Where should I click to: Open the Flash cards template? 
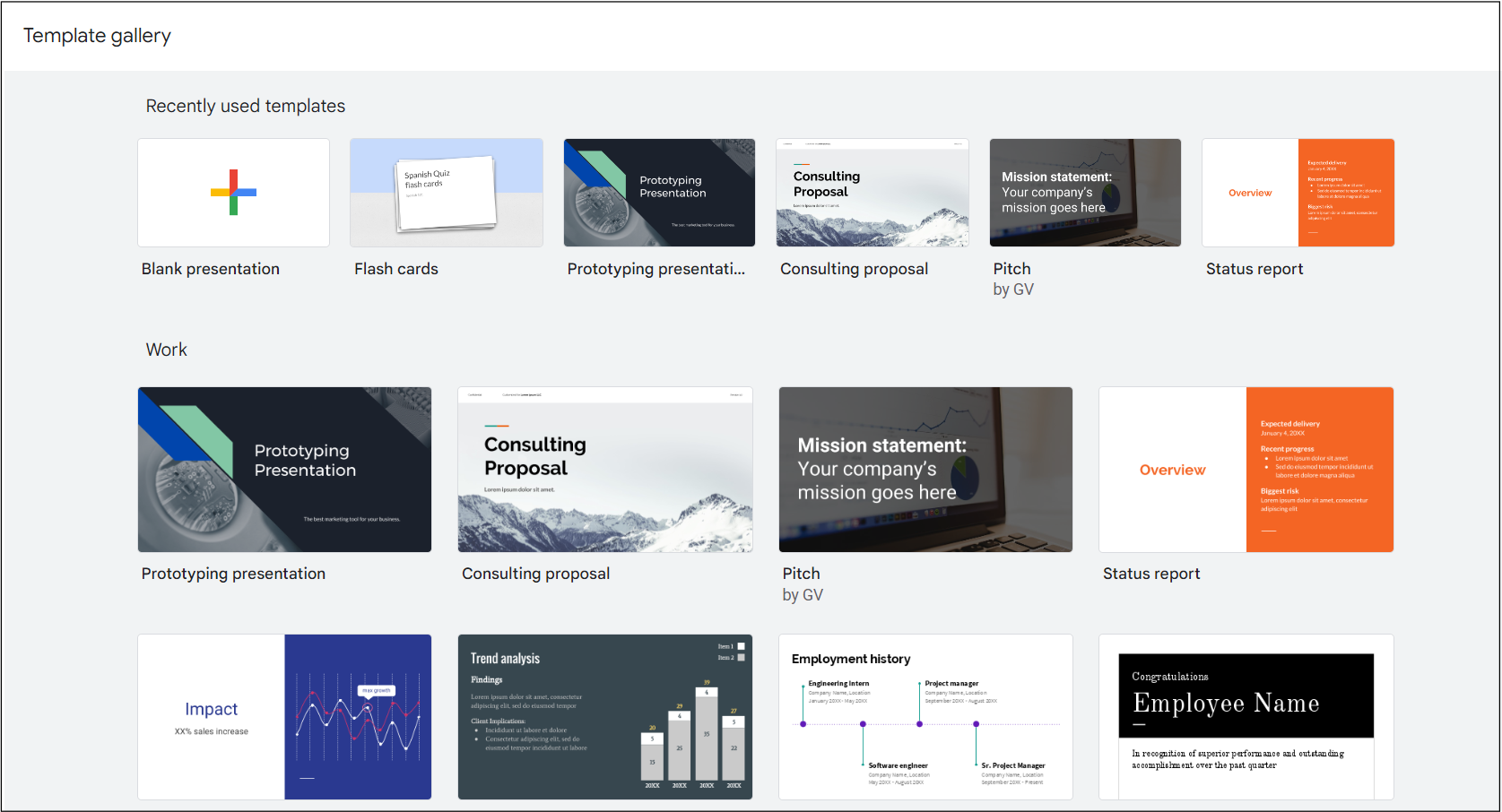pos(446,192)
